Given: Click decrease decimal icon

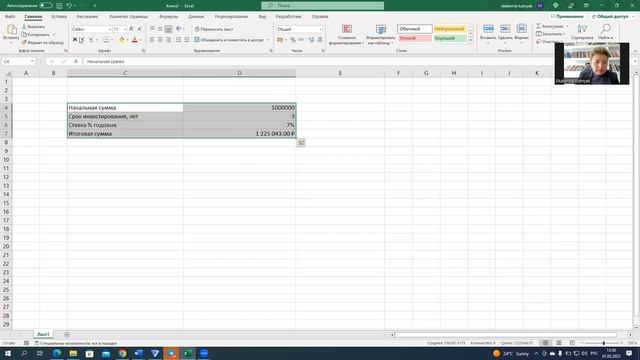Looking at the screenshot, I should [x=320, y=40].
